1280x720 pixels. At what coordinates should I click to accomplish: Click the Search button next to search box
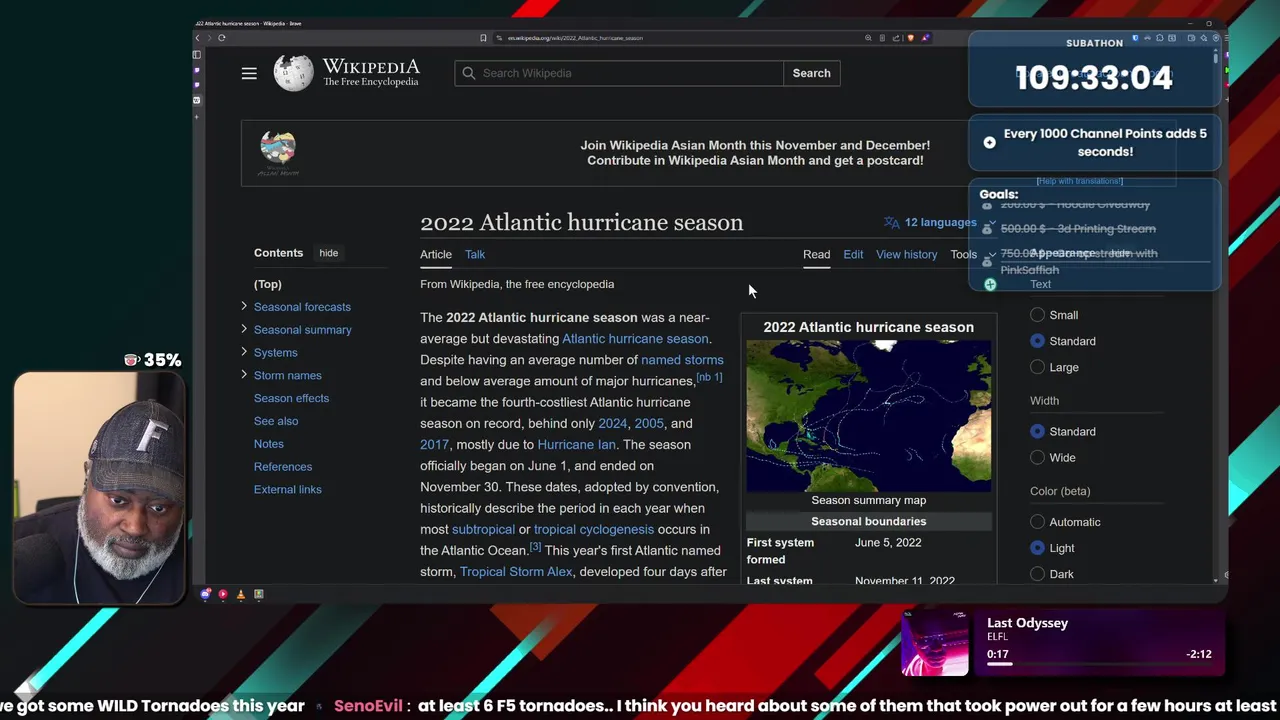tap(811, 73)
